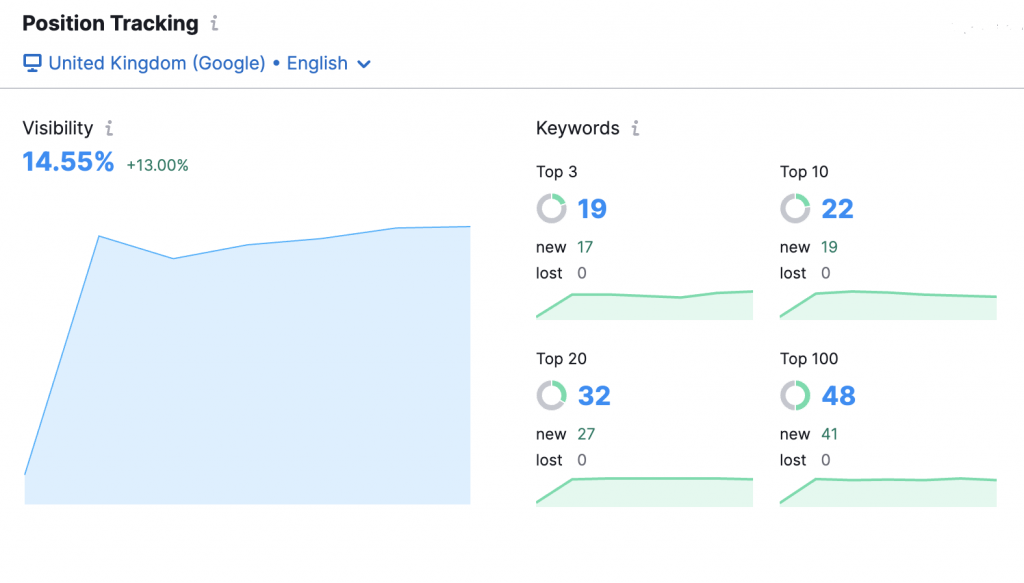The image size is (1024, 583).
Task: Click the Top 20 donut chart icon
Action: coord(551,396)
